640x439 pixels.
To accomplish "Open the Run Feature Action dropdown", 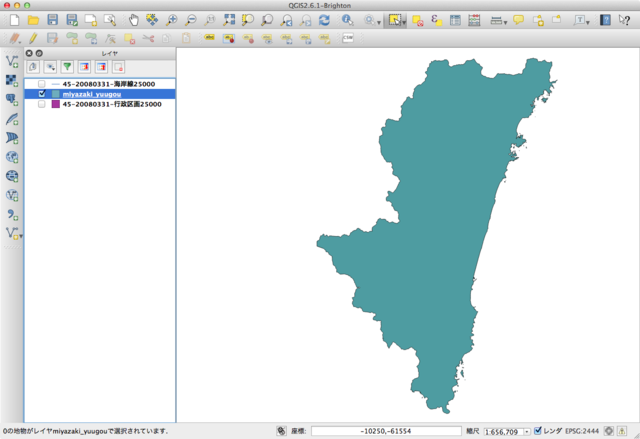I will tap(379, 22).
